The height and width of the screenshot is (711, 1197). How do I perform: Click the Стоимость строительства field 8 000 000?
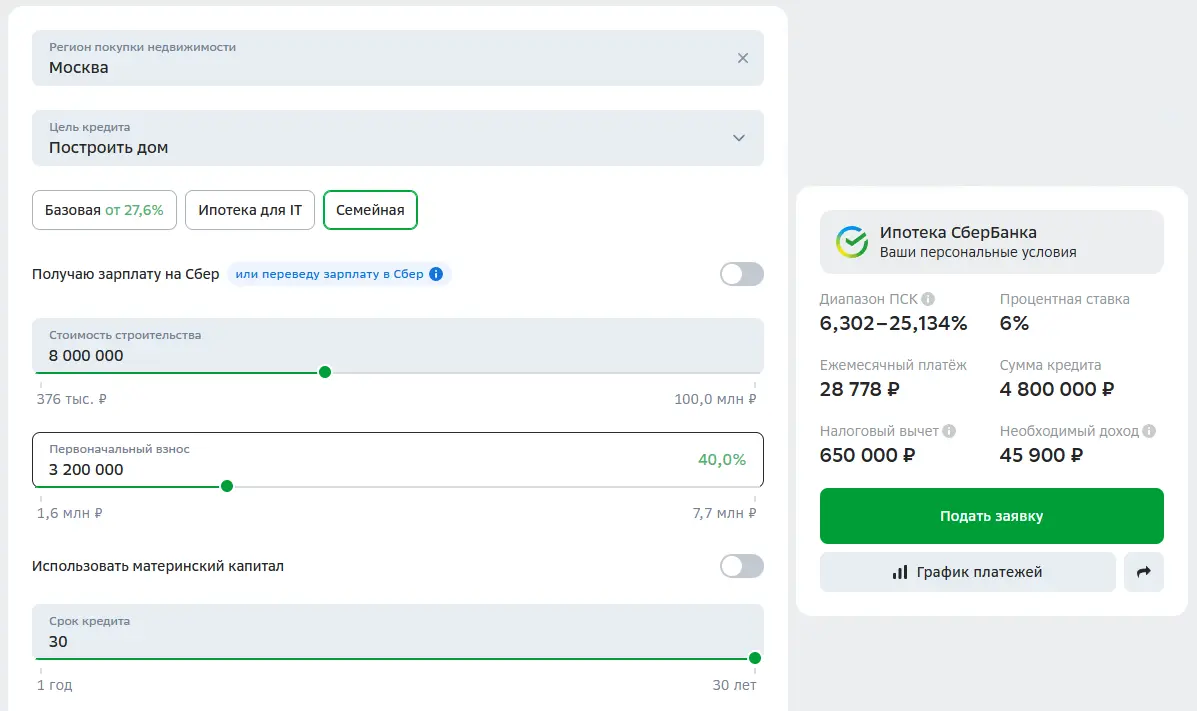click(398, 346)
